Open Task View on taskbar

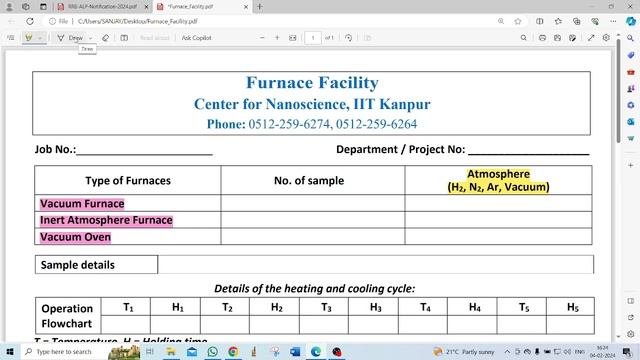click(150, 351)
